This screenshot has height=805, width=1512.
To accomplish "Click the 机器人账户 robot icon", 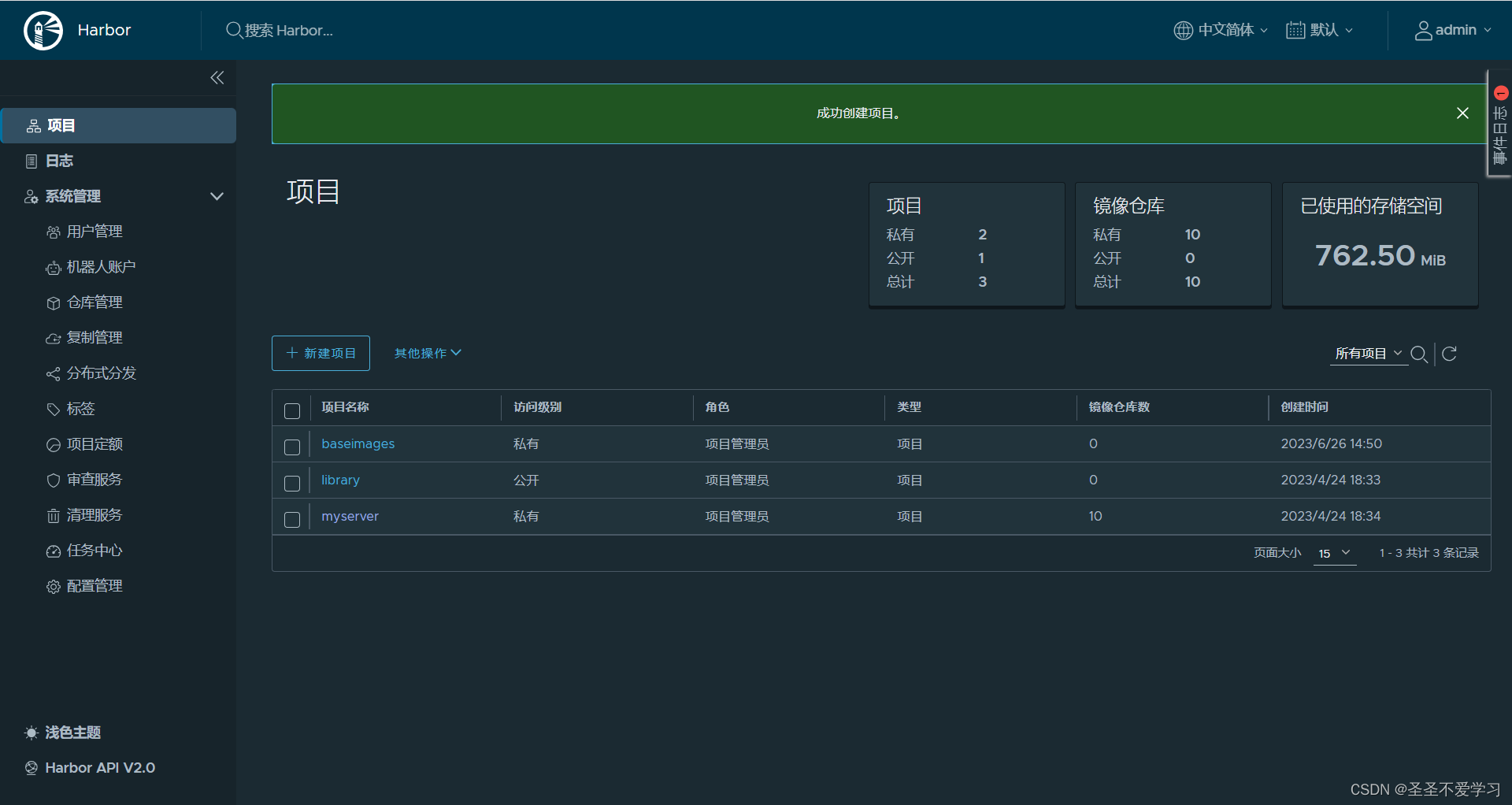I will coord(53,268).
